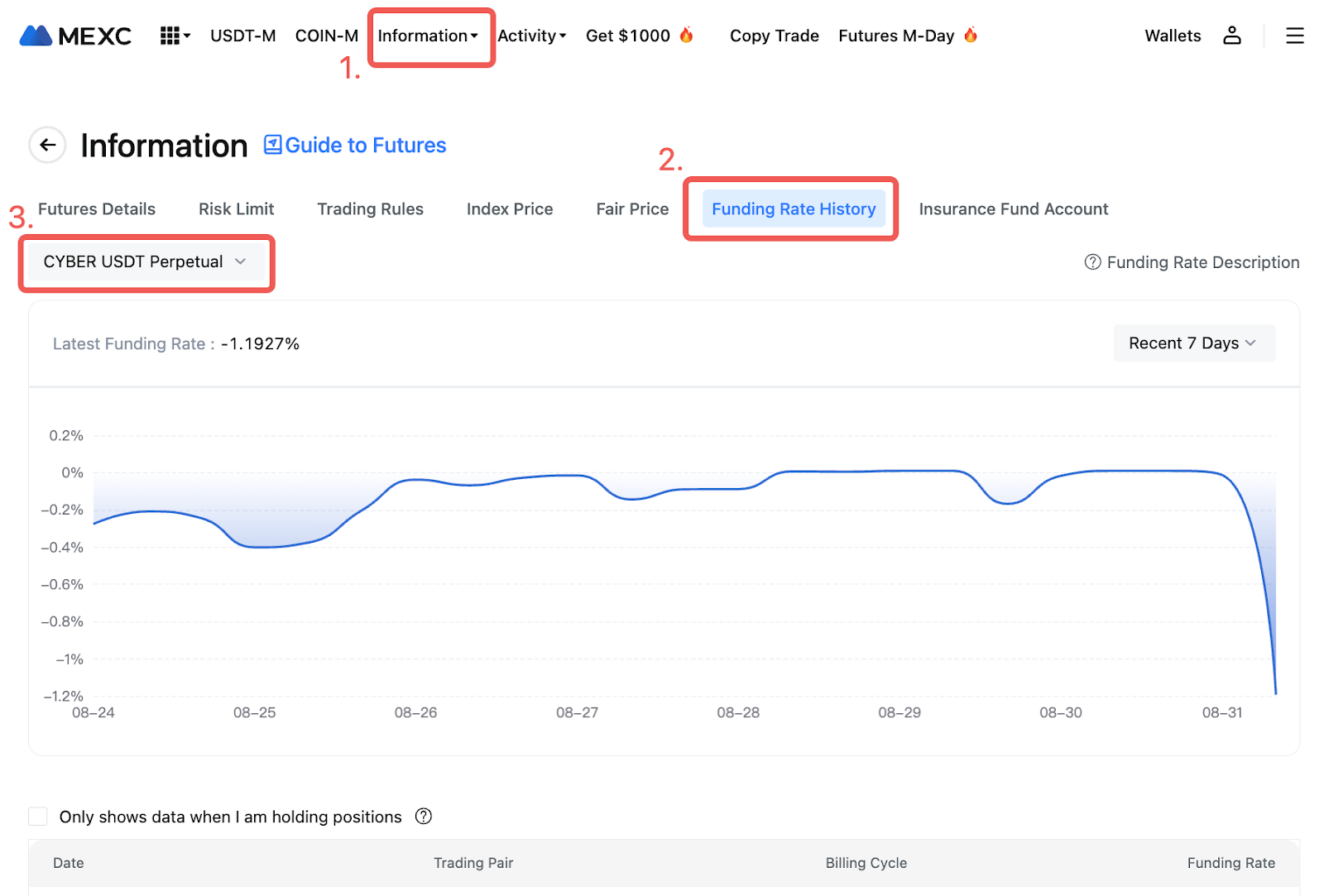
Task: Open the hamburger menu icon
Action: point(1294,36)
